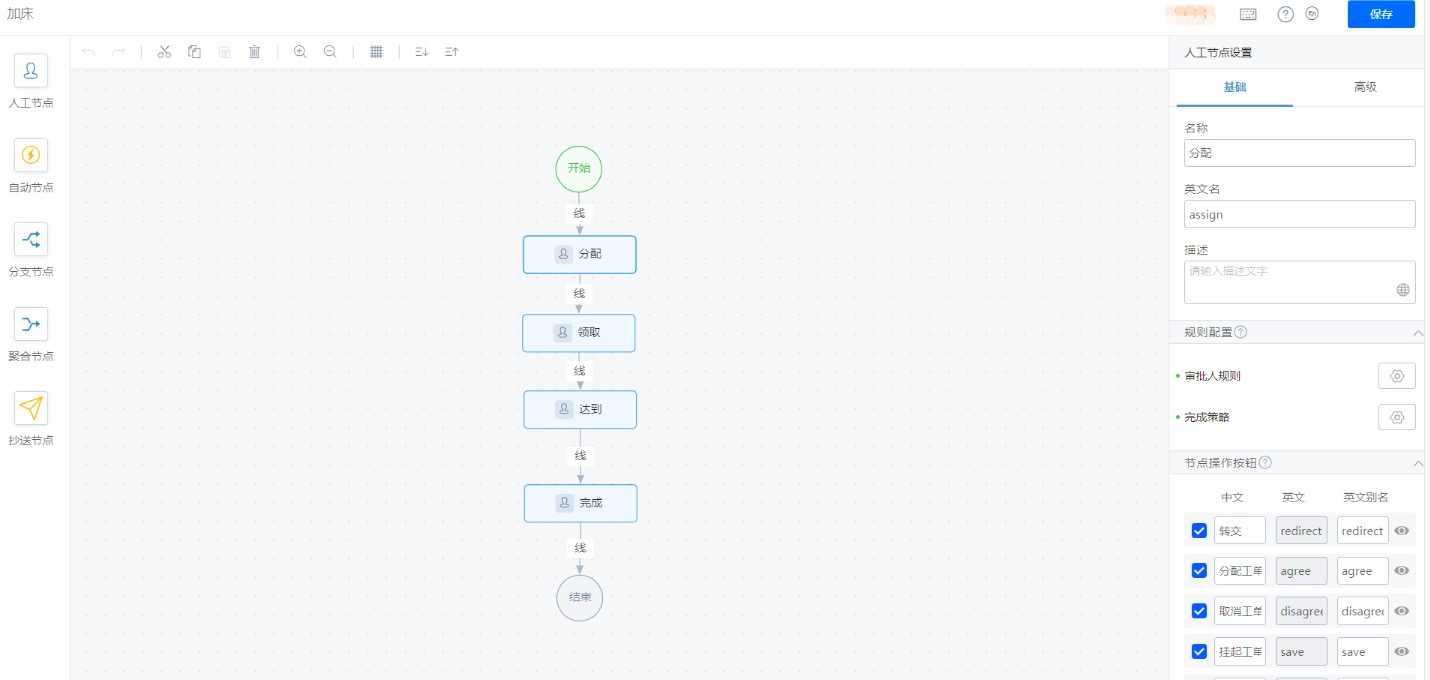The width and height of the screenshot is (1430, 680).
Task: Collapse the 规则配置 section
Action: click(1417, 332)
